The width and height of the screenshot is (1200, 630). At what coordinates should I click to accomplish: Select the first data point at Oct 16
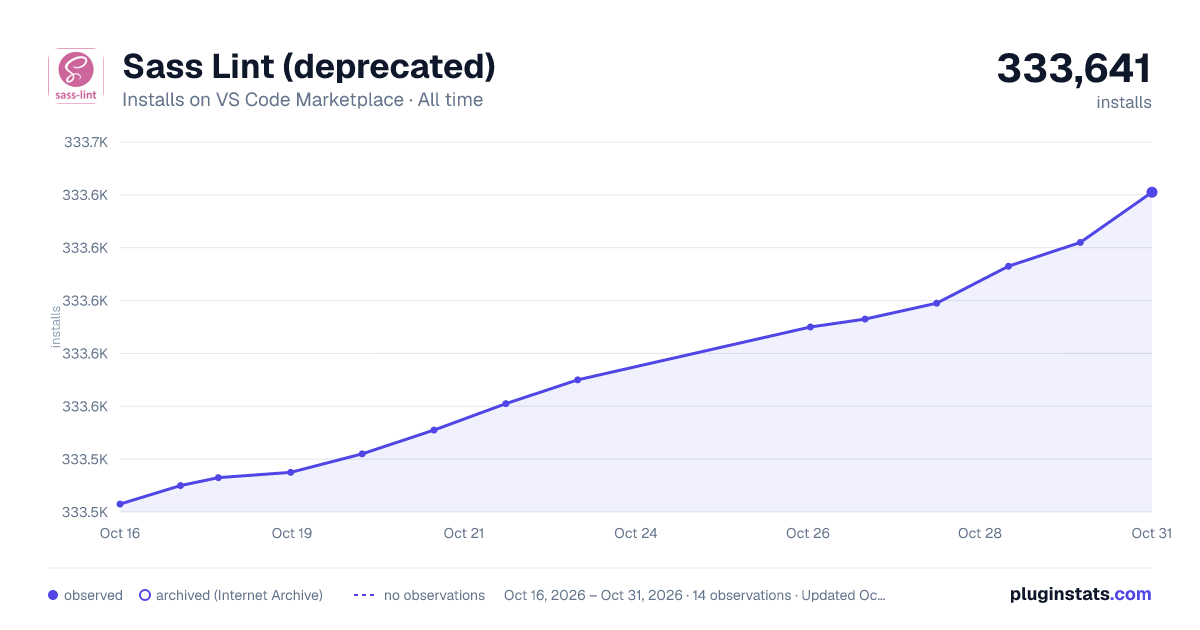pyautogui.click(x=120, y=504)
